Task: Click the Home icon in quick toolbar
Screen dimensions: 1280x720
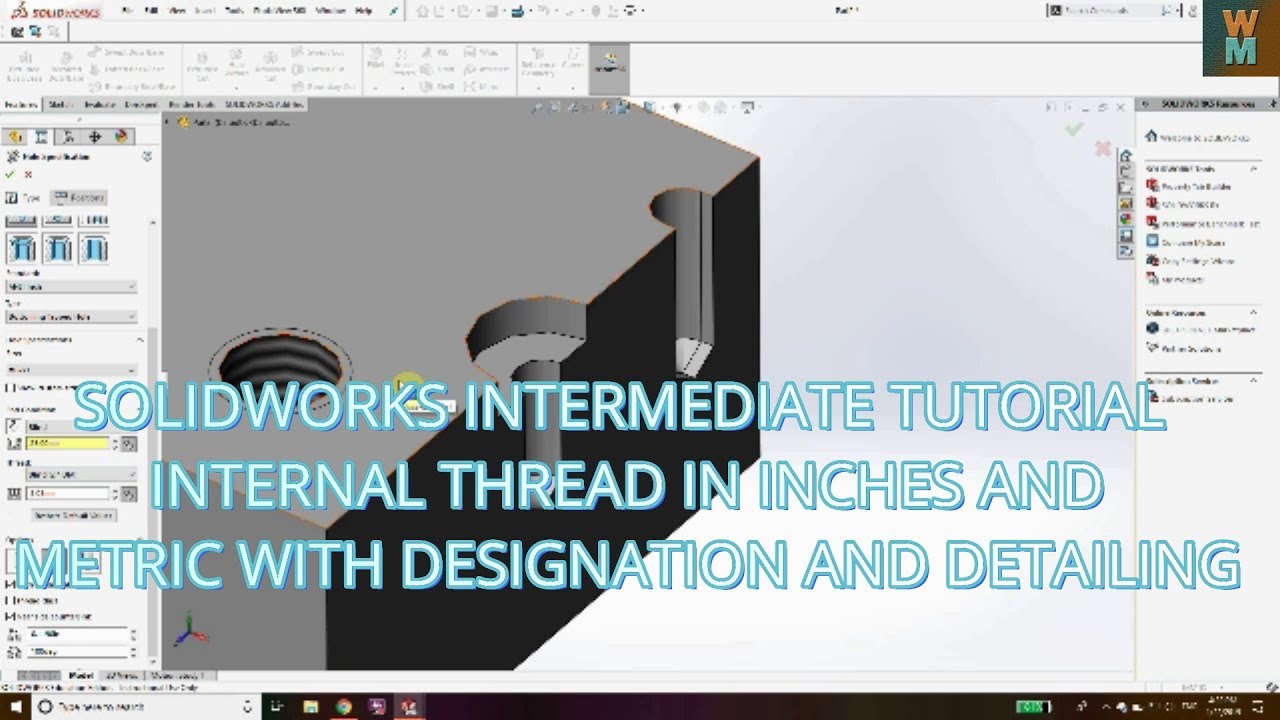Action: [x=424, y=11]
